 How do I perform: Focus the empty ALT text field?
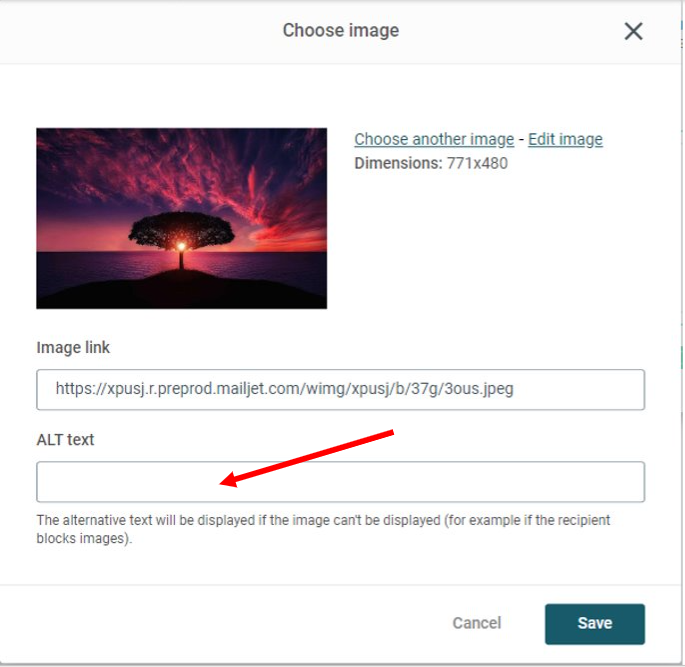click(x=340, y=482)
